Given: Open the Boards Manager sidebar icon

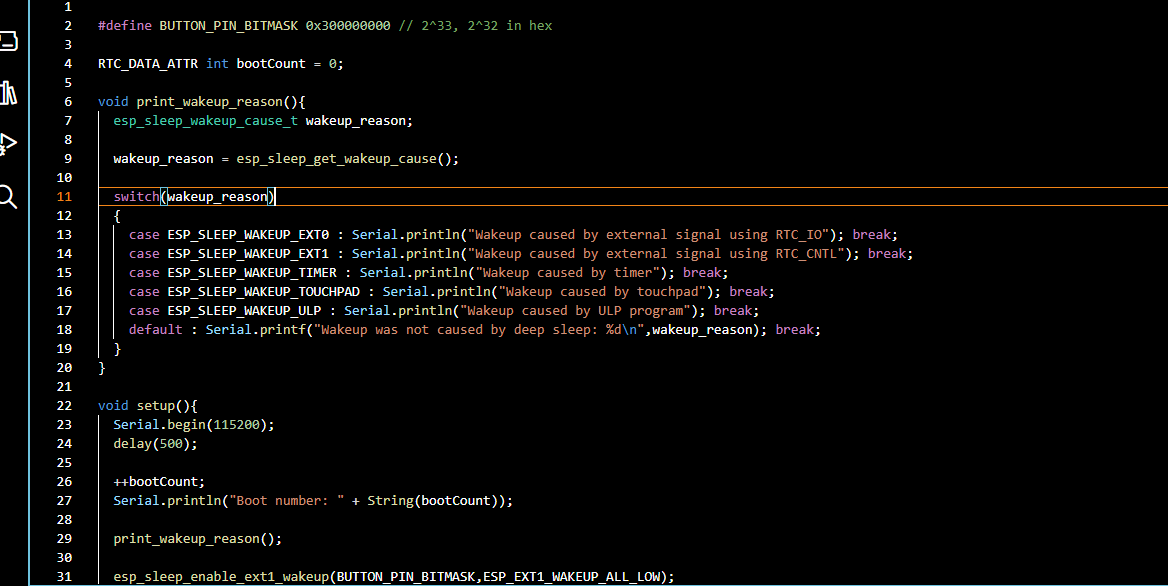Looking at the screenshot, I should pyautogui.click(x=8, y=40).
